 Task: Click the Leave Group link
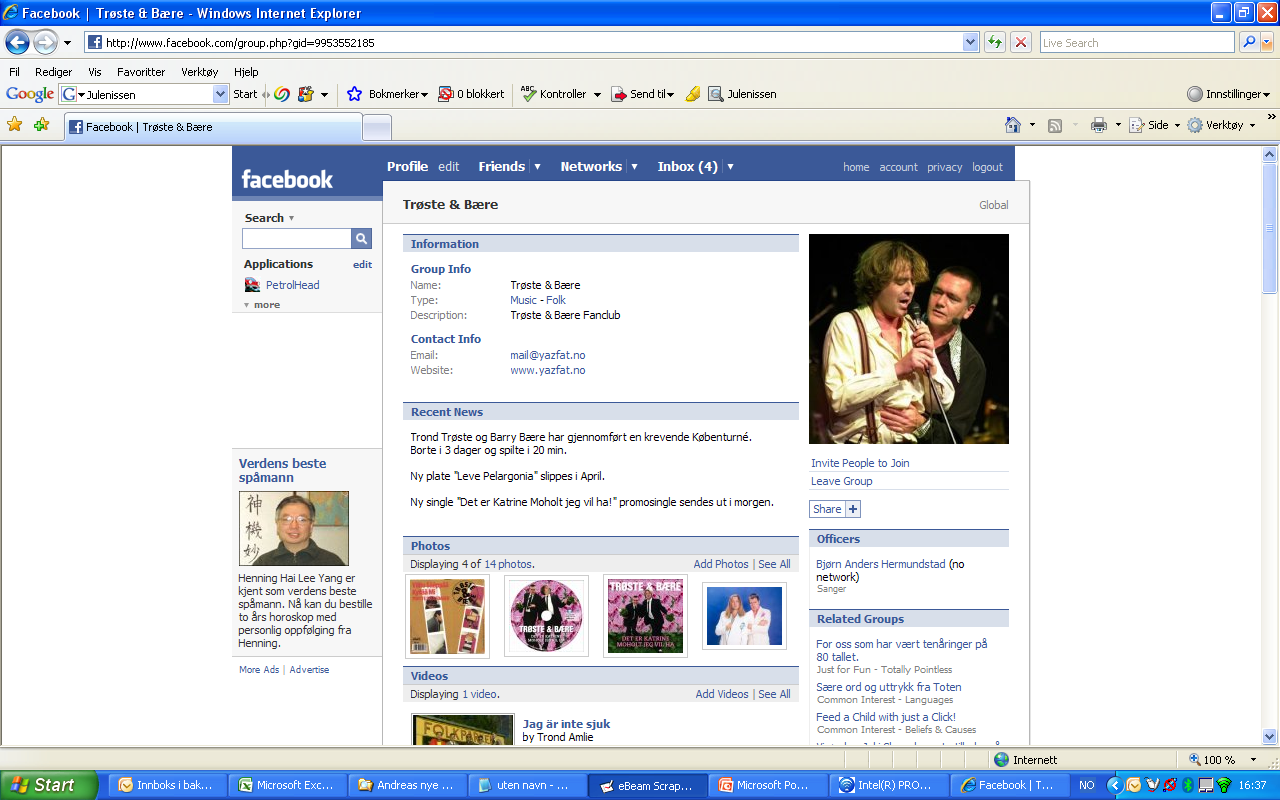click(841, 481)
